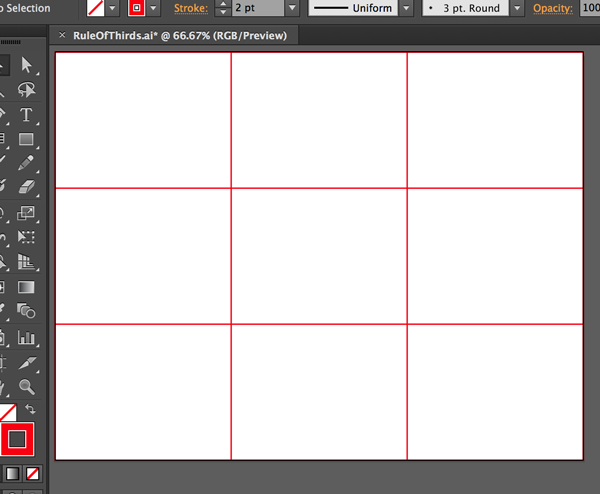
Task: Select the Pencil tool
Action: point(26,163)
